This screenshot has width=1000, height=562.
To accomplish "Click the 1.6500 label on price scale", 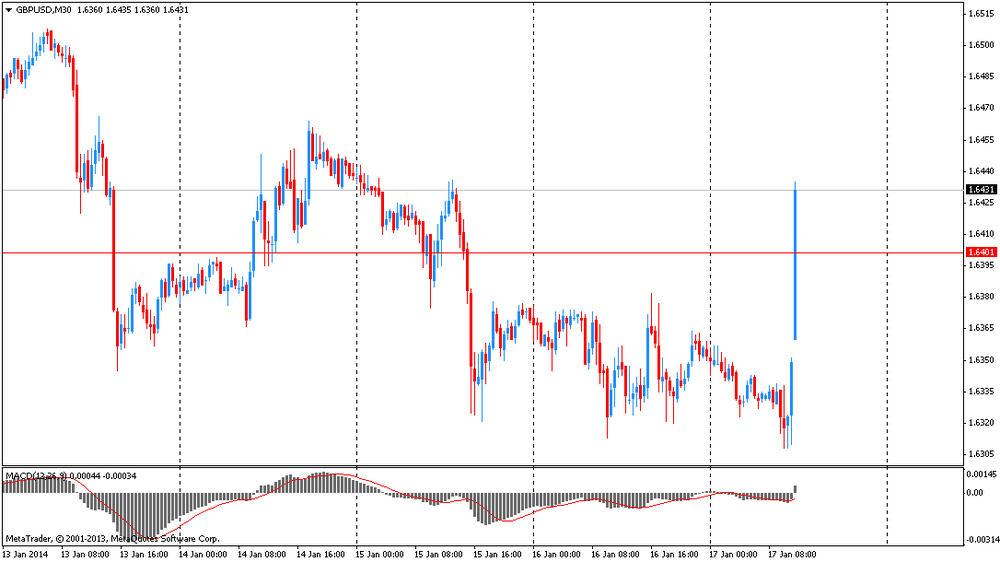I will point(980,44).
